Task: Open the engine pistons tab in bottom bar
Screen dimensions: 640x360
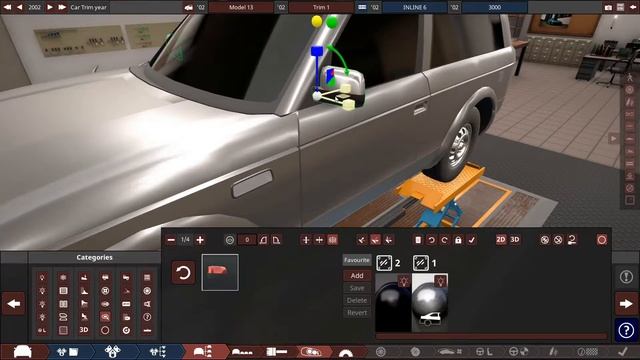Action: [x=112, y=351]
